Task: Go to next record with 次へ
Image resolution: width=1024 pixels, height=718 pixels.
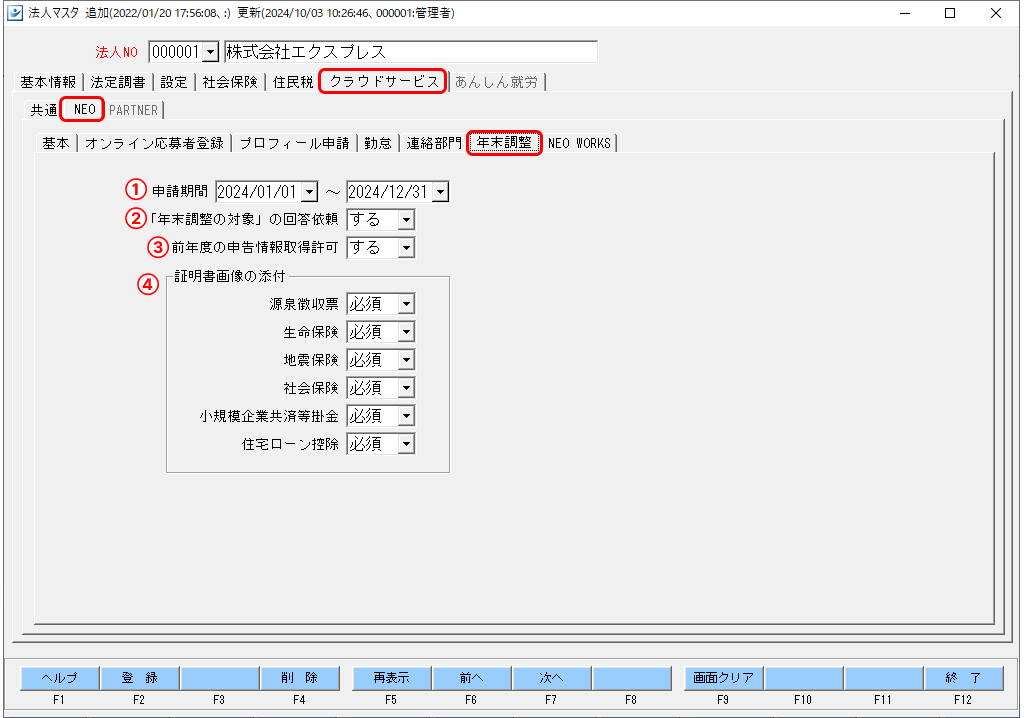Action: tap(552, 678)
